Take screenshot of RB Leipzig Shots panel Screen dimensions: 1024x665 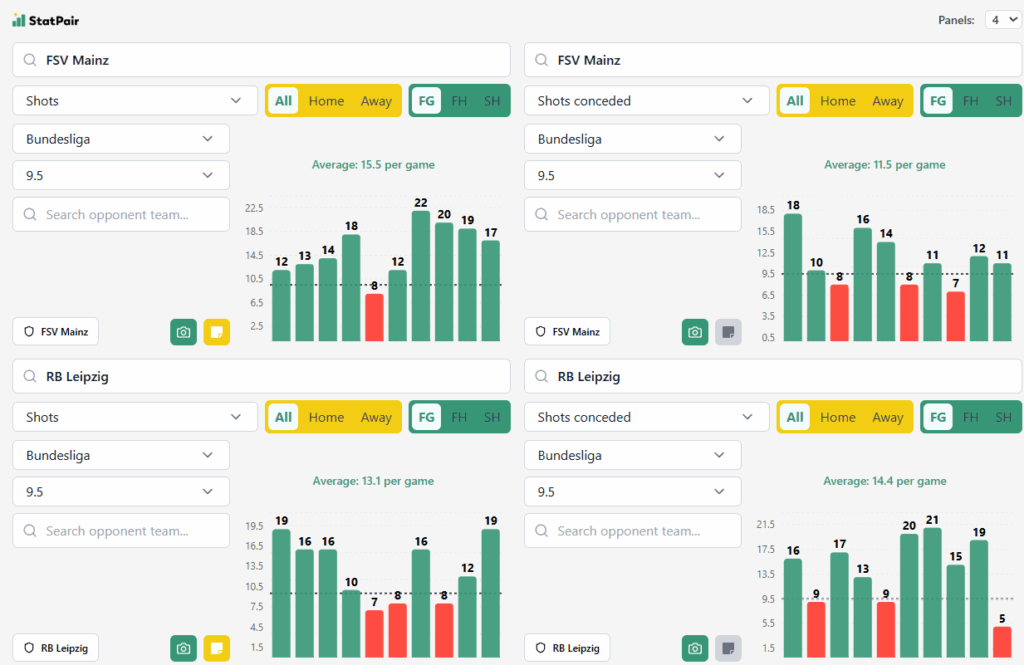[184, 648]
